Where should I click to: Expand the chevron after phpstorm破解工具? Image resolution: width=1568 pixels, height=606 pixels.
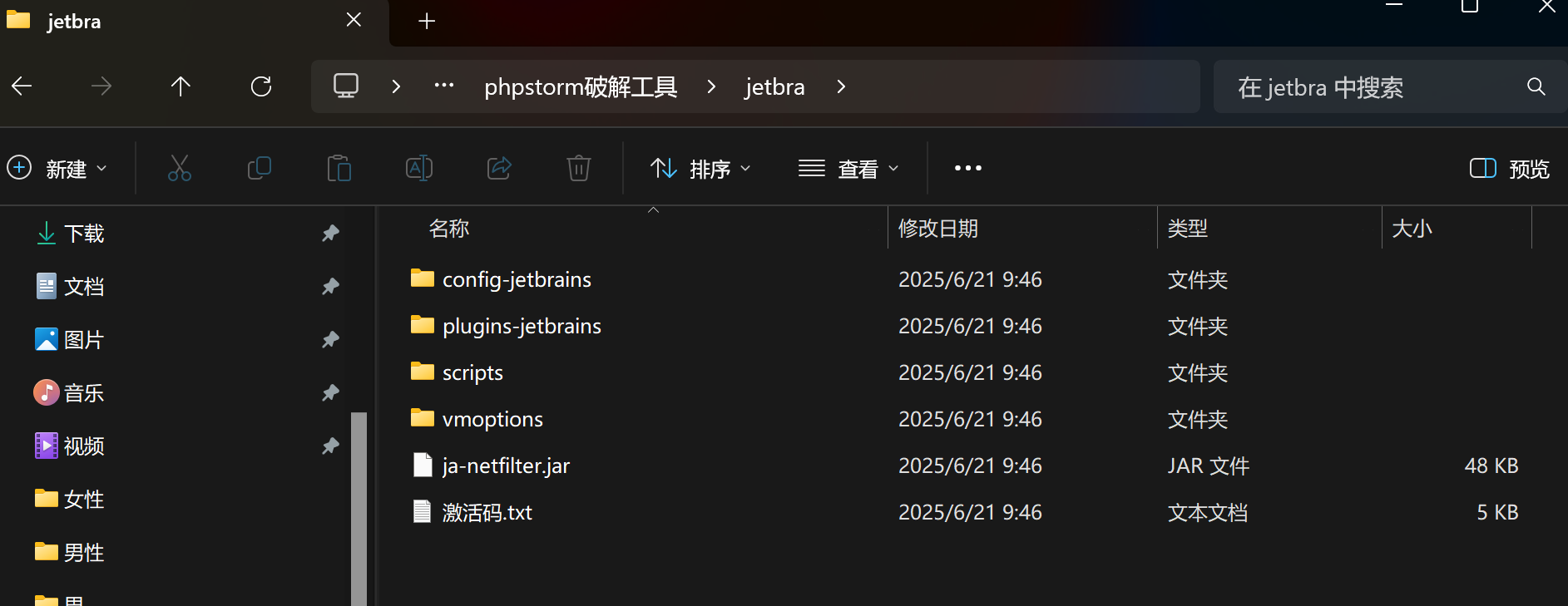[711, 86]
